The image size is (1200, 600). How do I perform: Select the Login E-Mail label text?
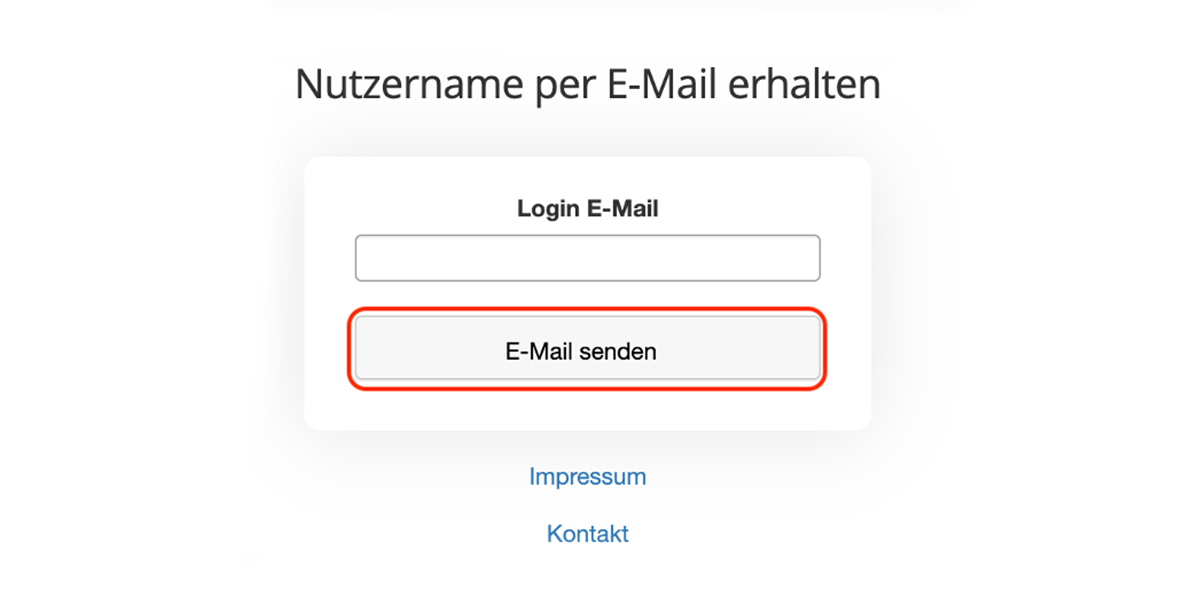(x=587, y=209)
